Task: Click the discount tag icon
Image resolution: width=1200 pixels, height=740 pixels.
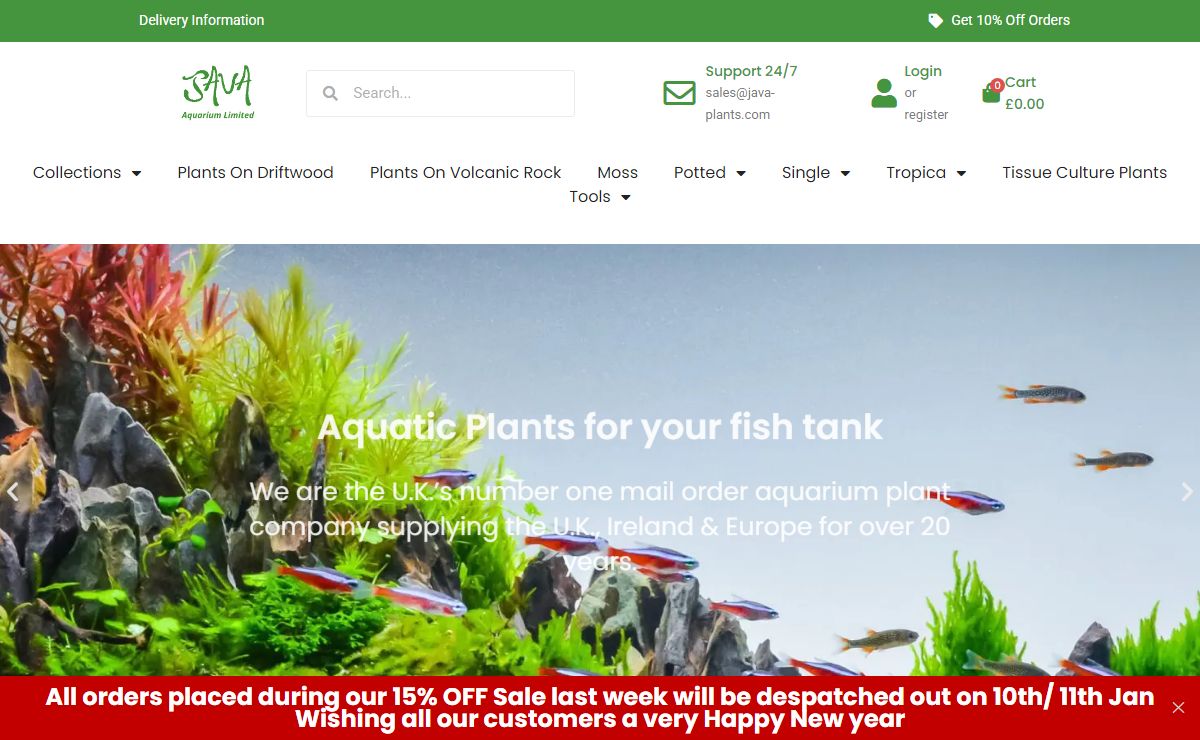Action: point(935,20)
